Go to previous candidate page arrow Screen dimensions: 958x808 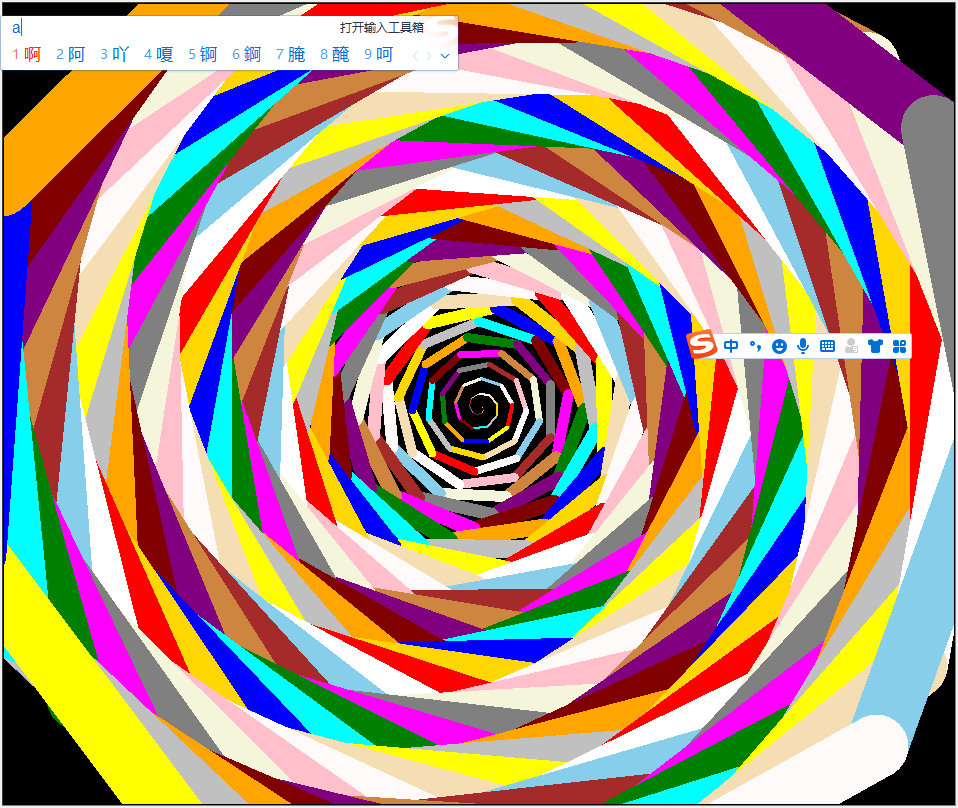click(415, 56)
